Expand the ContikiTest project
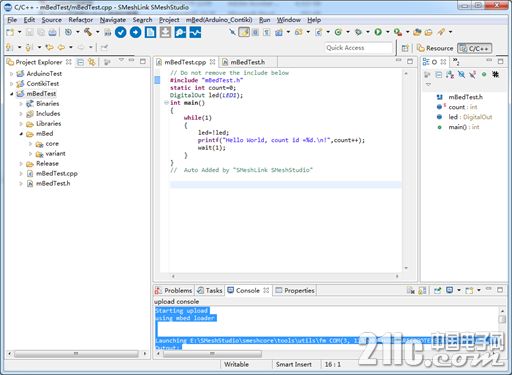The image size is (512, 375). tap(11, 84)
